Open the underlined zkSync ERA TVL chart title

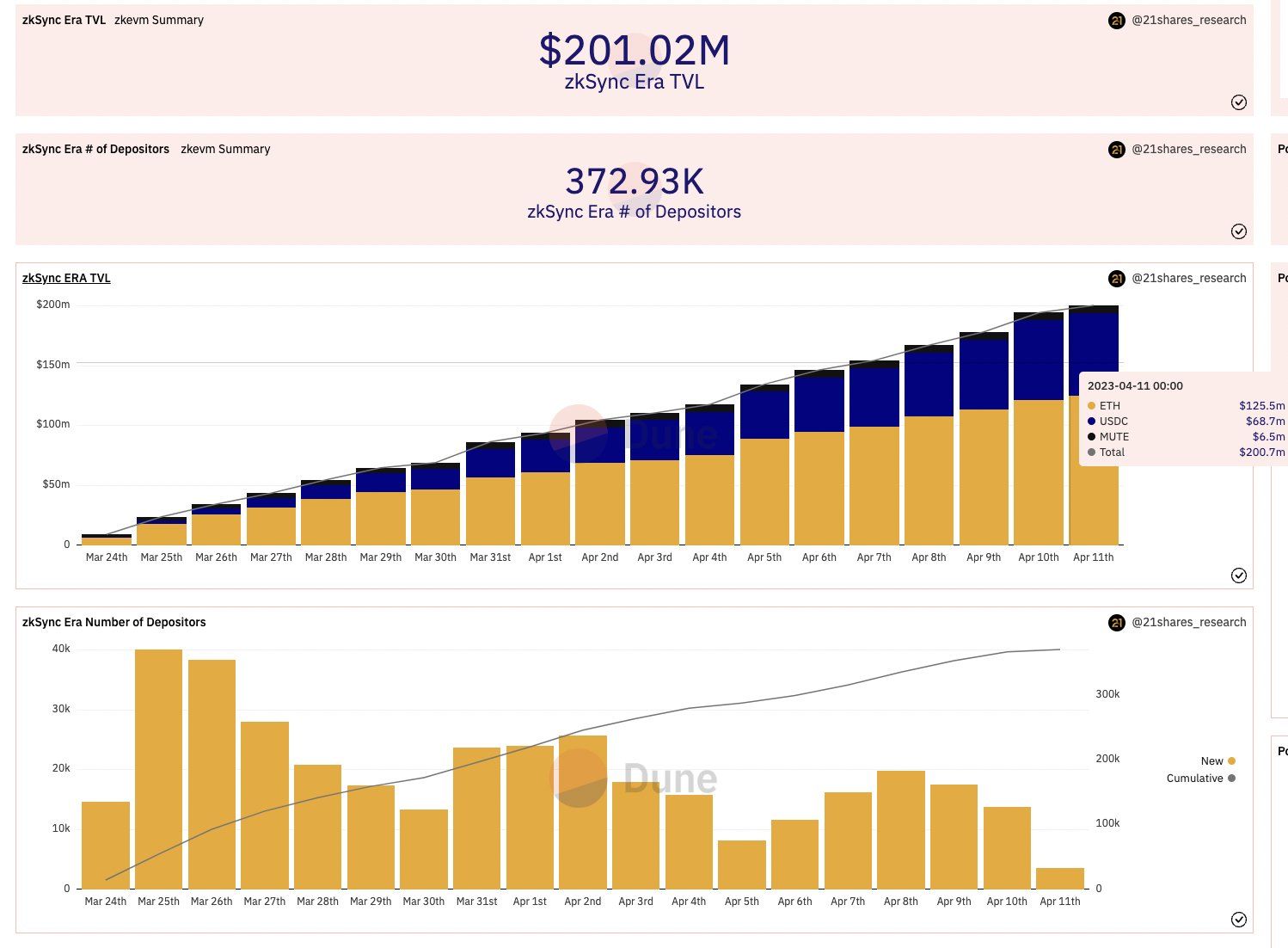click(x=66, y=278)
